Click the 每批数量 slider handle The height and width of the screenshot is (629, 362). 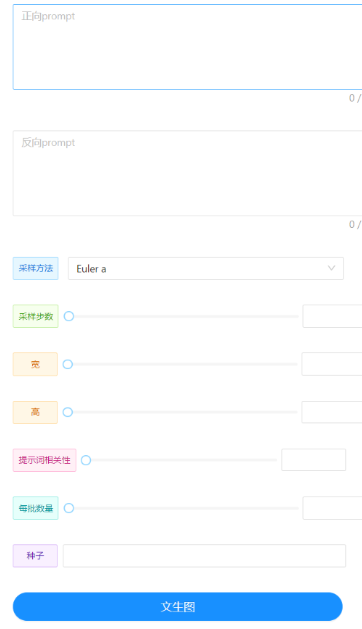(x=69, y=508)
